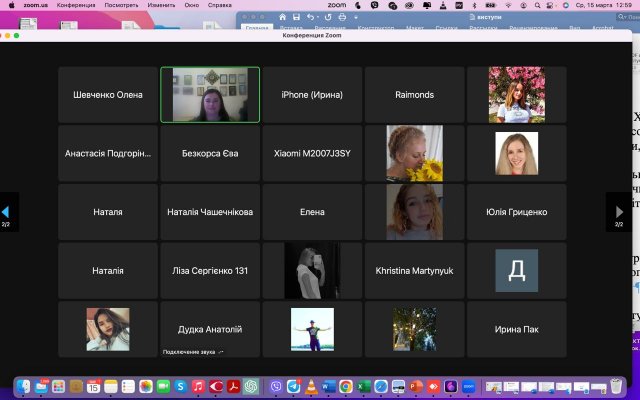This screenshot has height=400, width=640.
Task: Click participant tile with letter Д avatar
Action: point(516,271)
